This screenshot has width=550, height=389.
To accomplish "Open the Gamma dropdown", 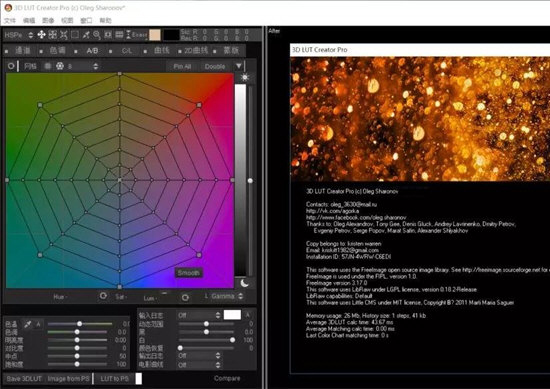I will 227,296.
